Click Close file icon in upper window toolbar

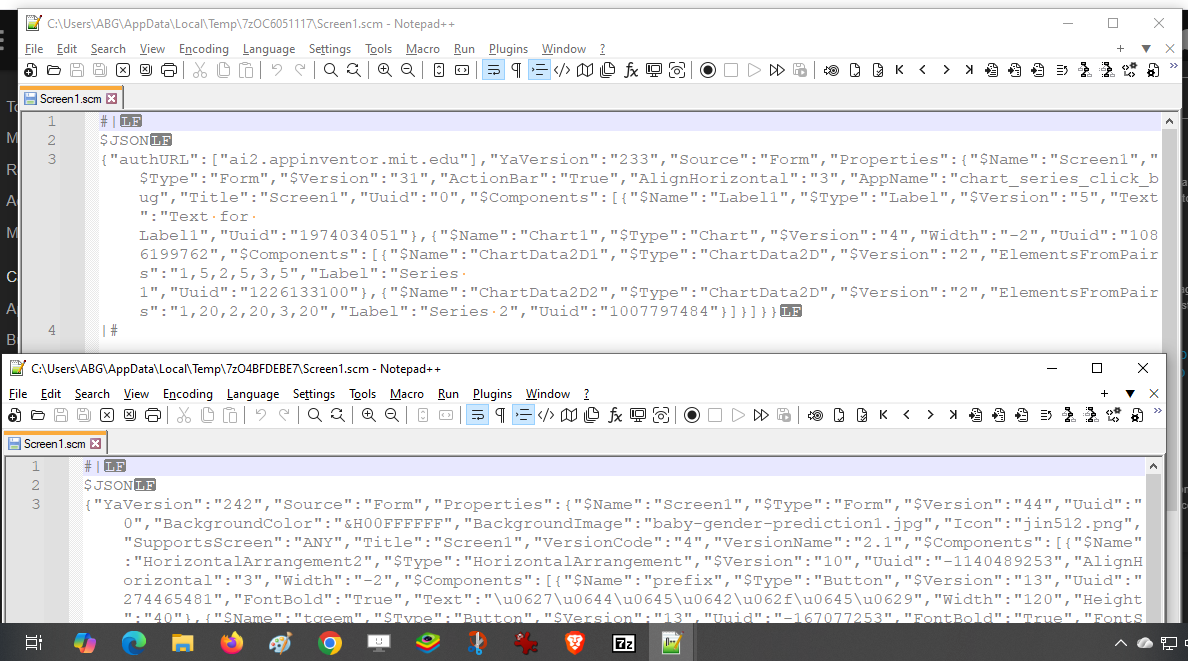pos(123,70)
